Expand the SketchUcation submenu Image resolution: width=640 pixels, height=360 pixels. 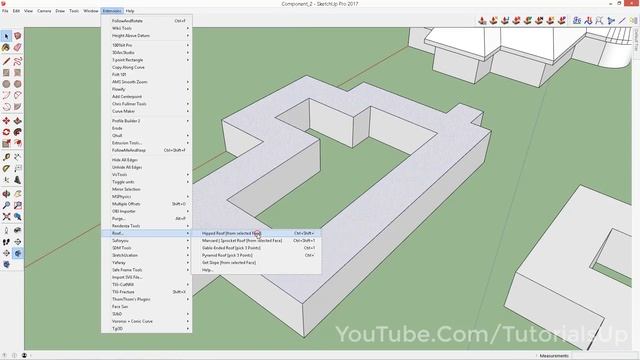147,256
